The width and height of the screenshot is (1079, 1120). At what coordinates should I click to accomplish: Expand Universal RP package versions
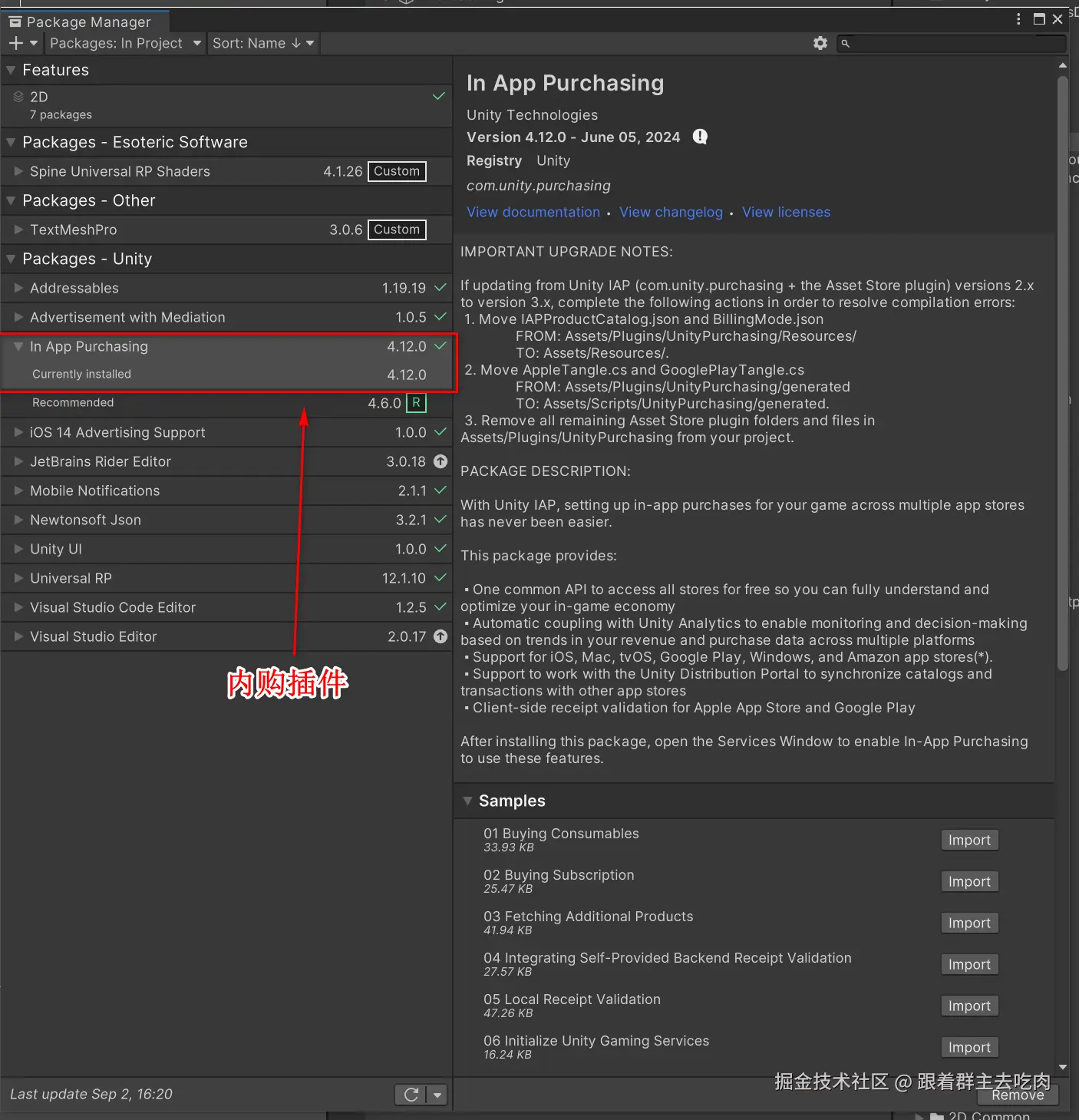click(18, 578)
